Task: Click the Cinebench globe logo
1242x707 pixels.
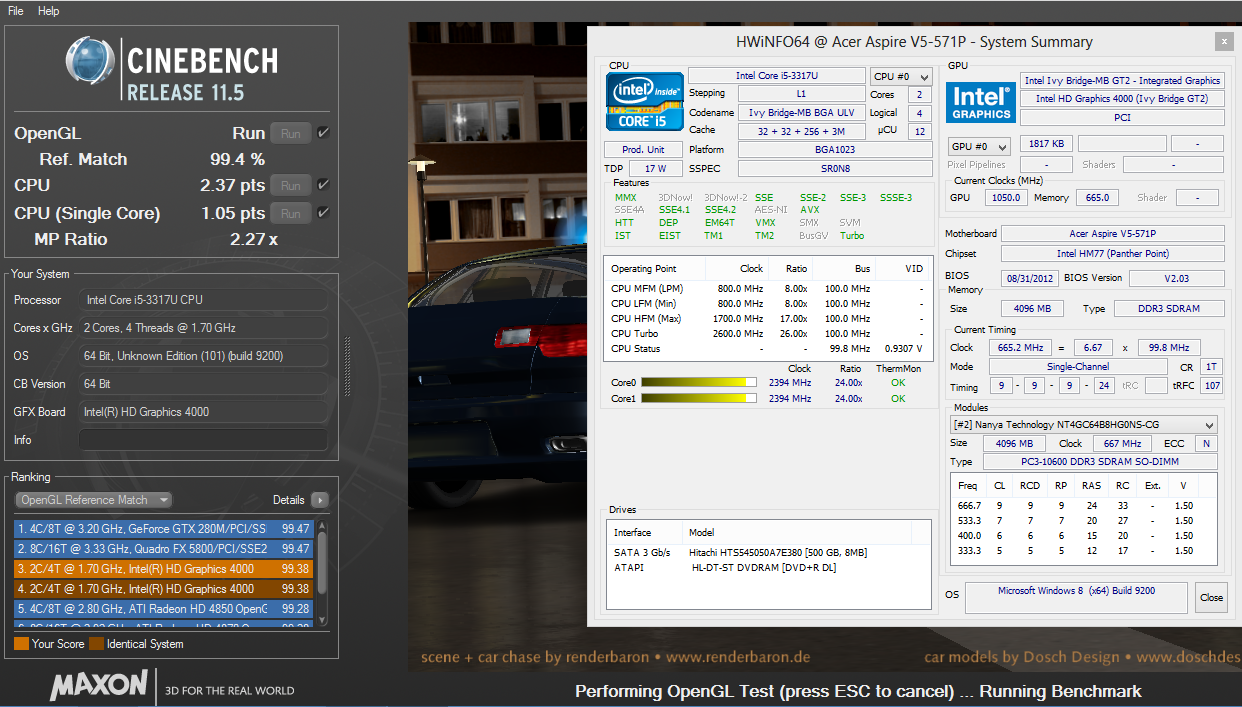Action: [91, 63]
